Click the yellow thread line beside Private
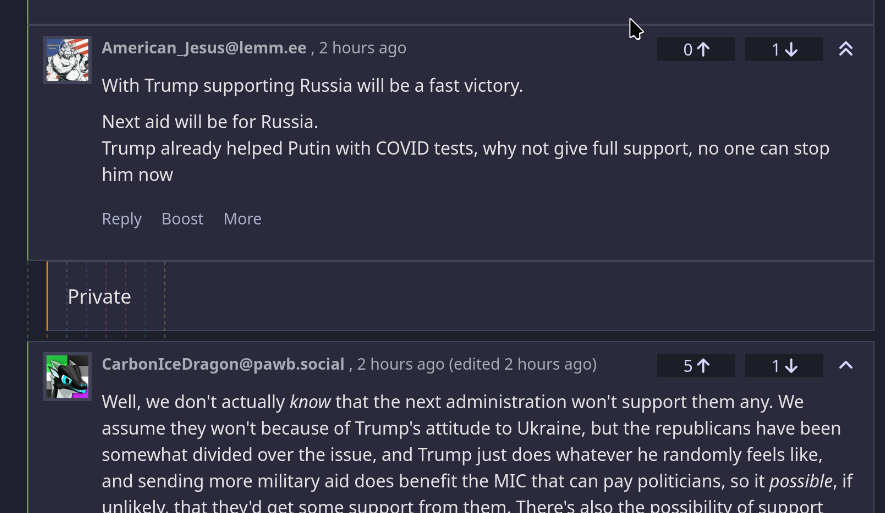 [47, 297]
